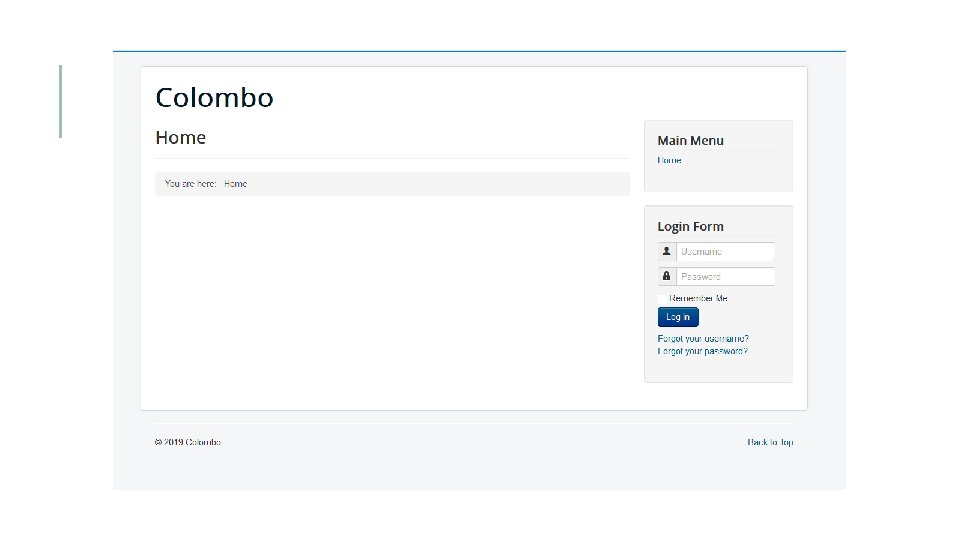Click Home in the breadcrumb trail

tap(235, 184)
